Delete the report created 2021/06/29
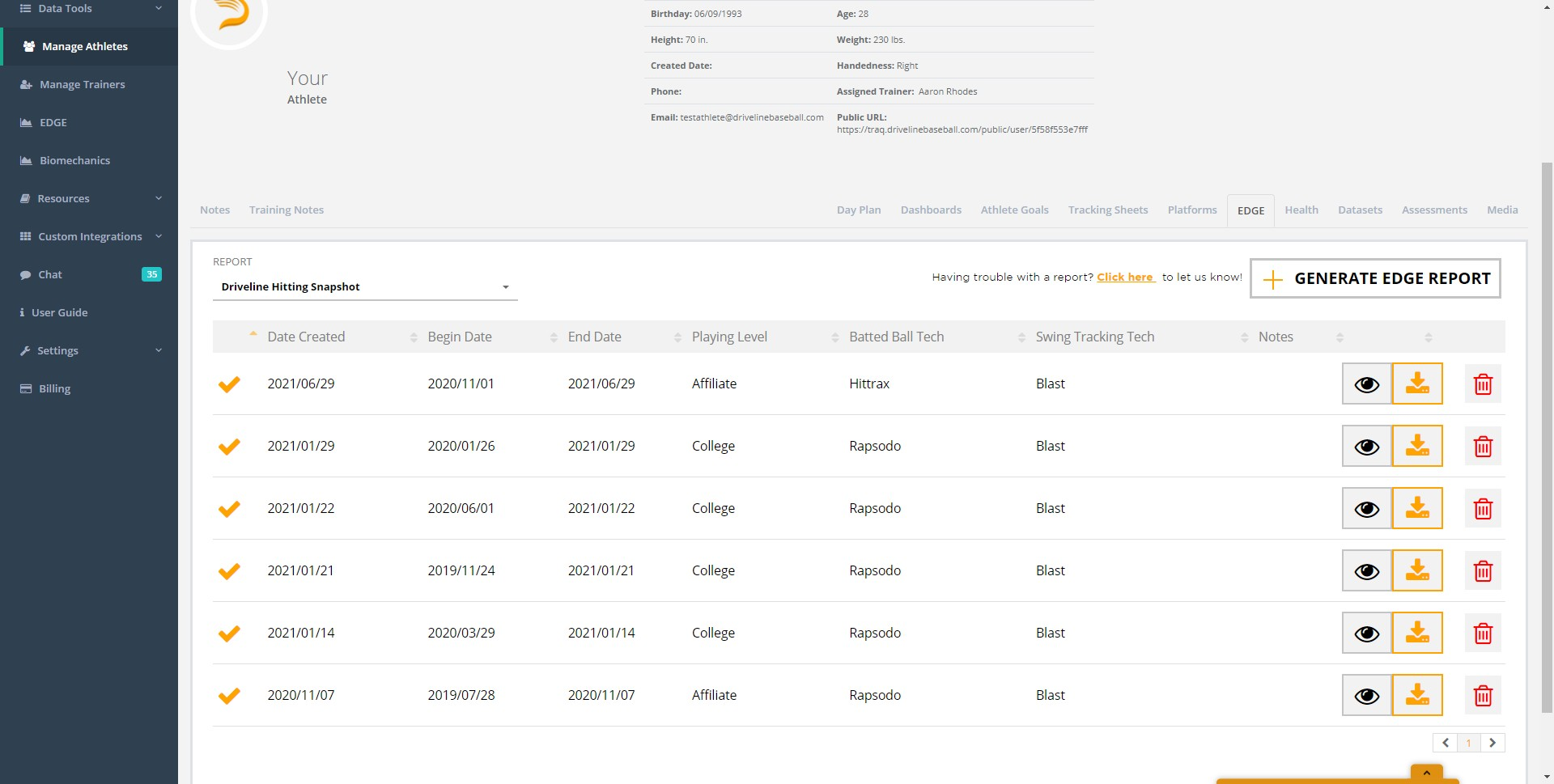The image size is (1554, 784). (1483, 384)
